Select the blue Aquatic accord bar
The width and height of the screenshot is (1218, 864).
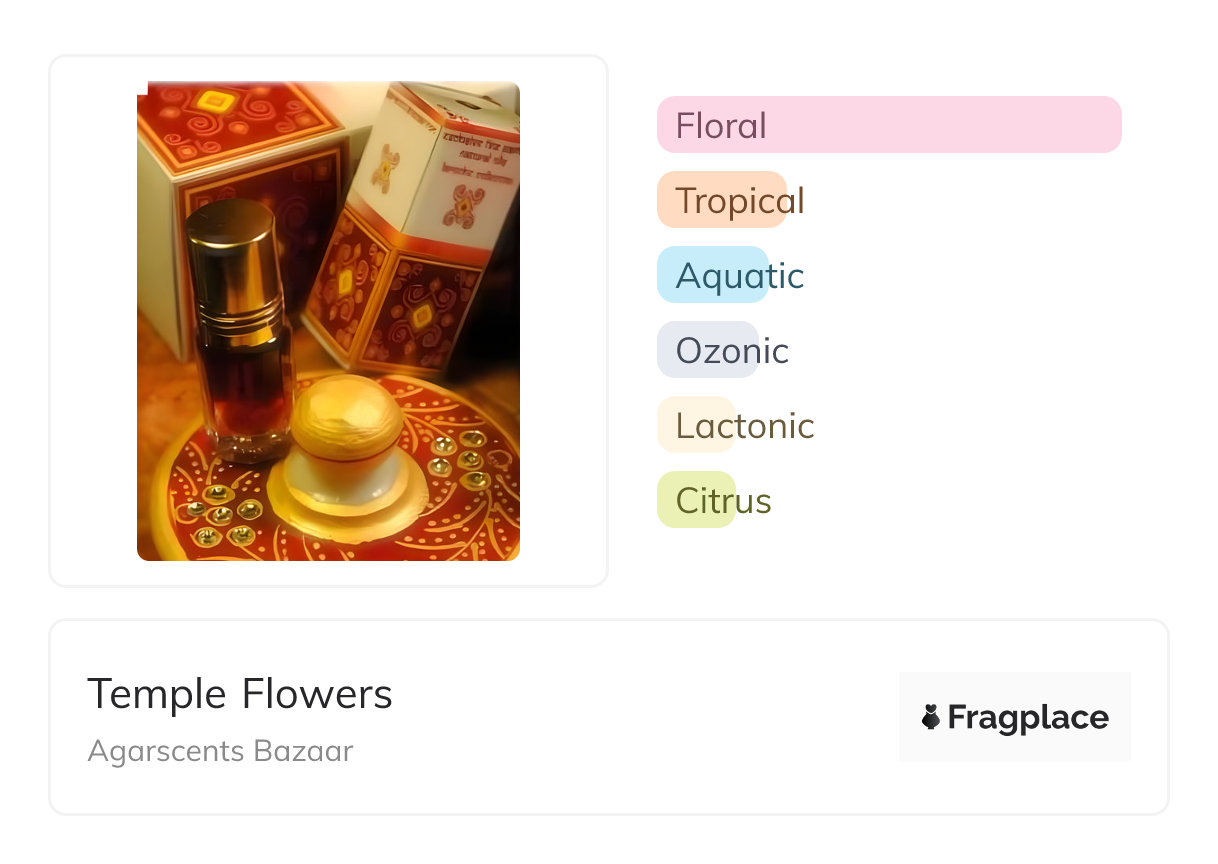(712, 275)
